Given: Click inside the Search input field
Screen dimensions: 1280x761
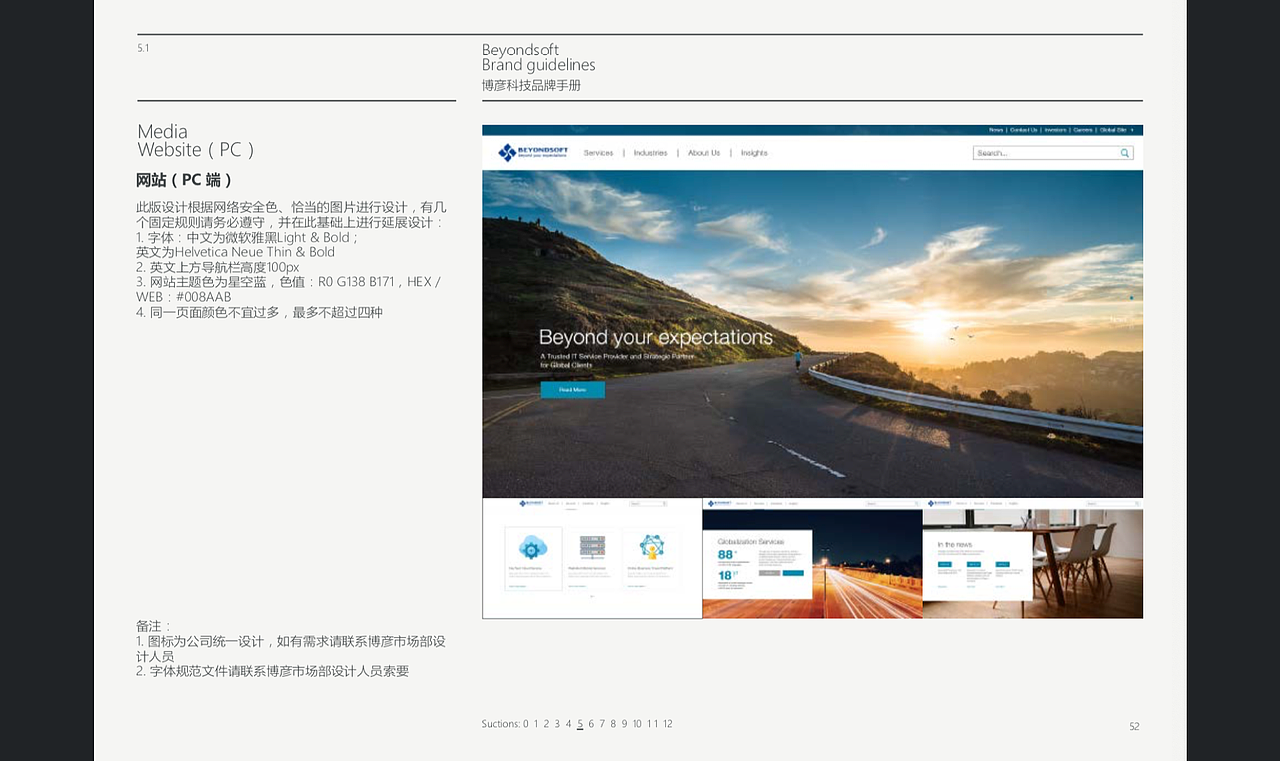Looking at the screenshot, I should coord(1030,152).
